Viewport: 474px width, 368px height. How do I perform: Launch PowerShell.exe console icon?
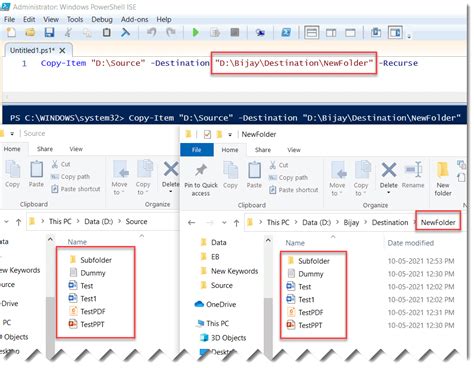pos(286,32)
